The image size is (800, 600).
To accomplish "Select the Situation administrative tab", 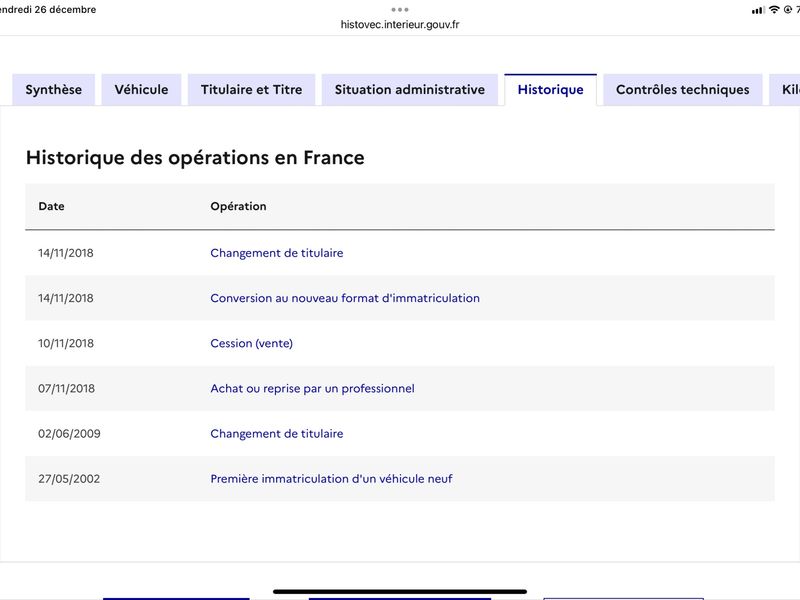I will (x=410, y=90).
